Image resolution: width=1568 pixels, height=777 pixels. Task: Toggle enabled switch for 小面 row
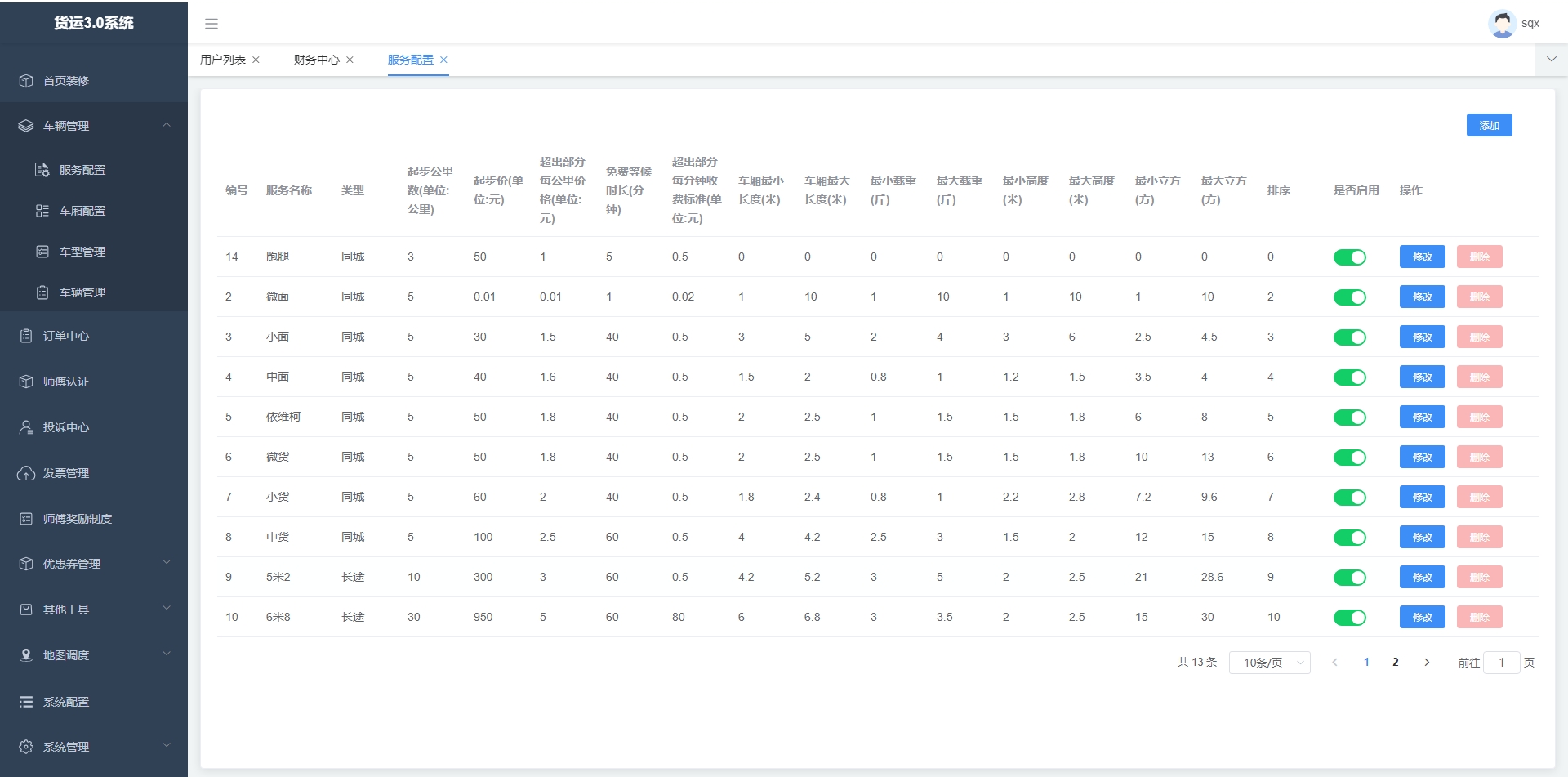point(1350,337)
